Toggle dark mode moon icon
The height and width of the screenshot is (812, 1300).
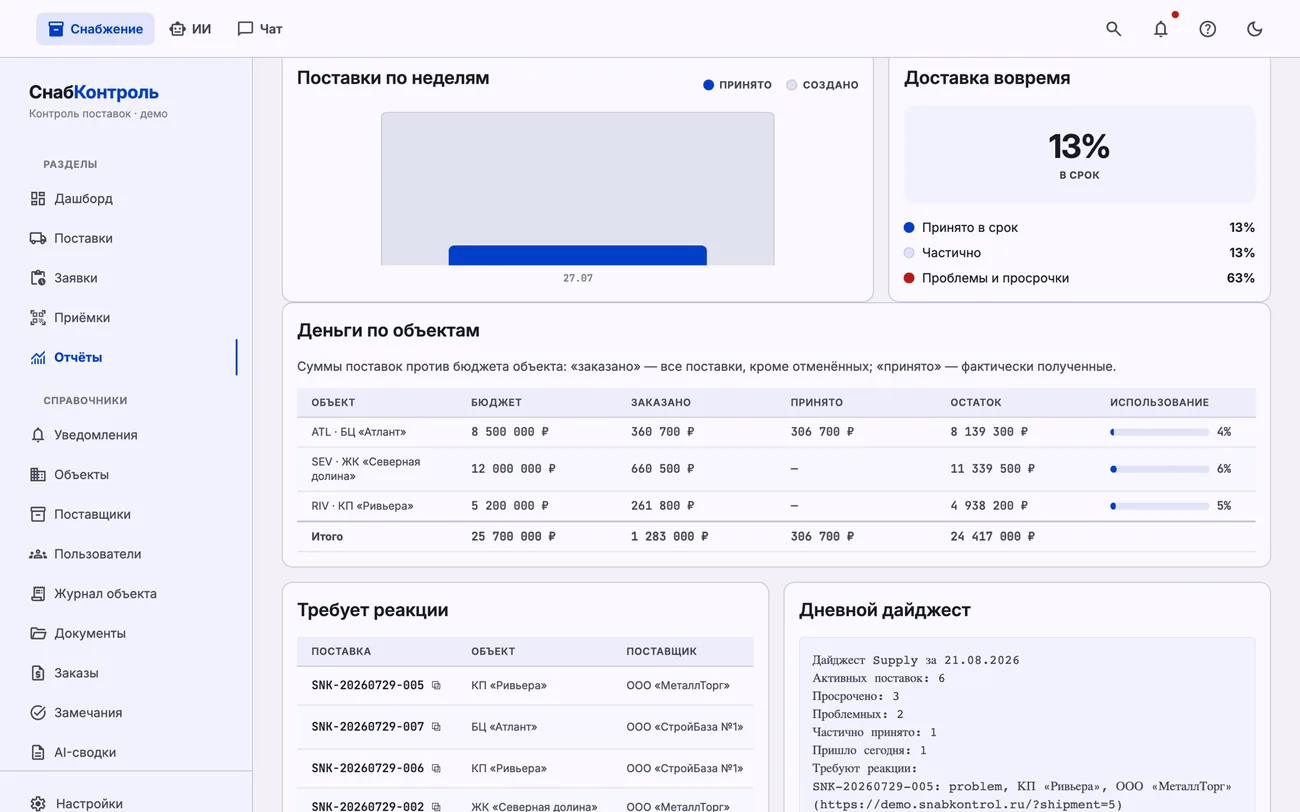coord(1254,29)
